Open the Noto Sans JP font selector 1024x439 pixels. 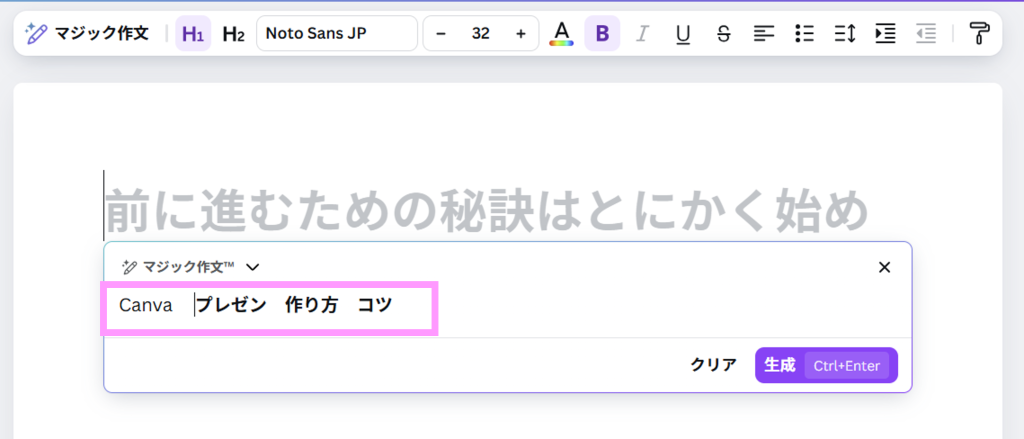336,33
